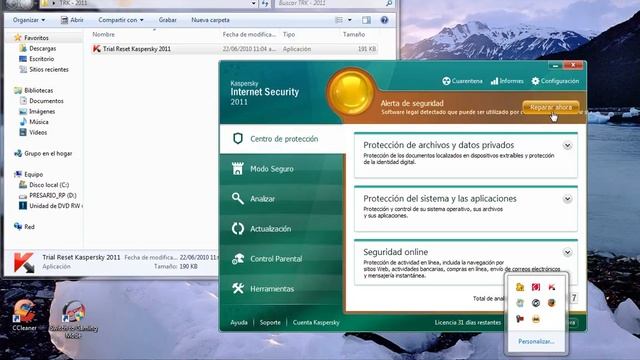Click the Explorer help question icon

384,20
